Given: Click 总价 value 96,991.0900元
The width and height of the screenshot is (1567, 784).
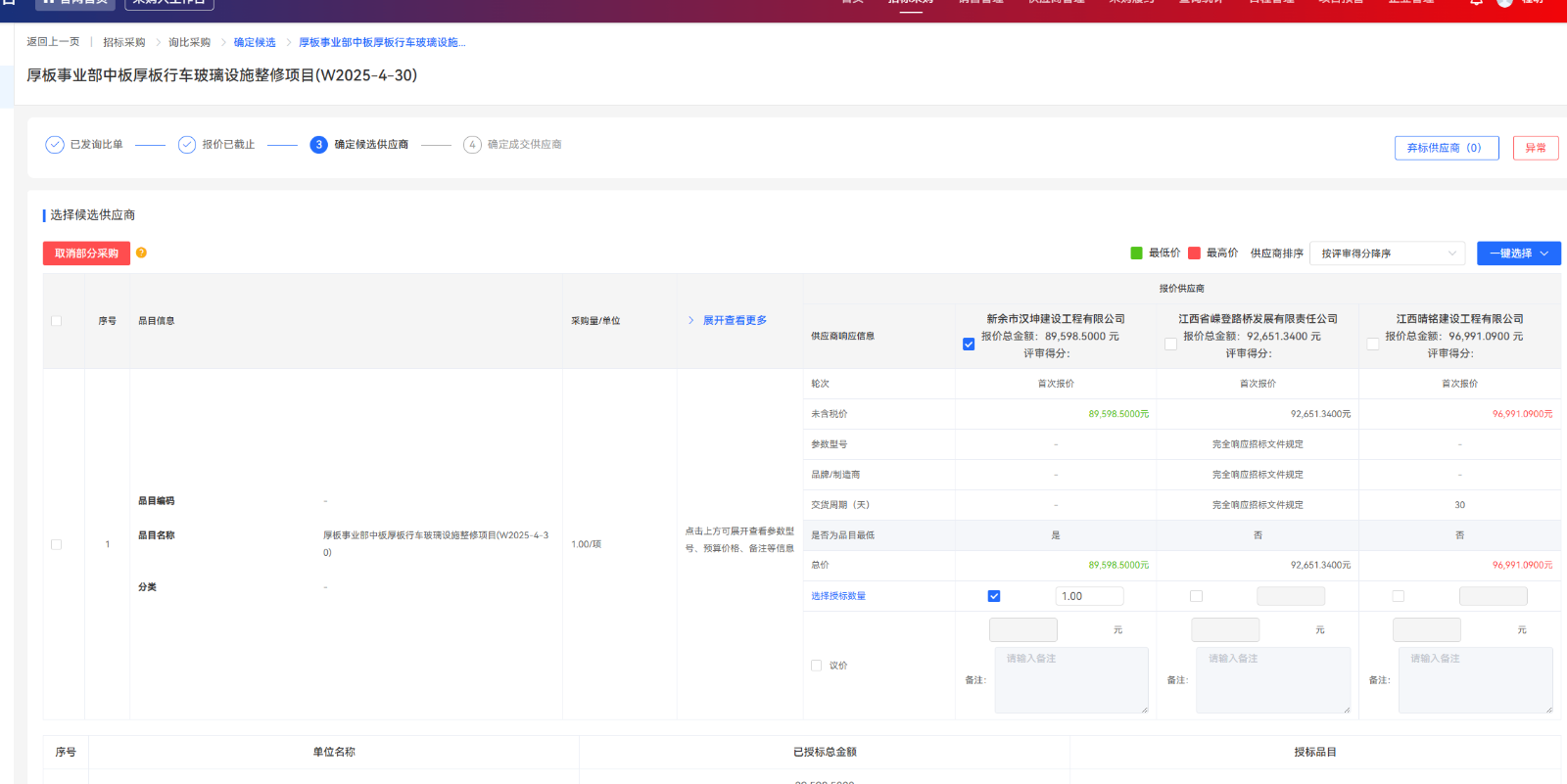Looking at the screenshot, I should 1523,565.
